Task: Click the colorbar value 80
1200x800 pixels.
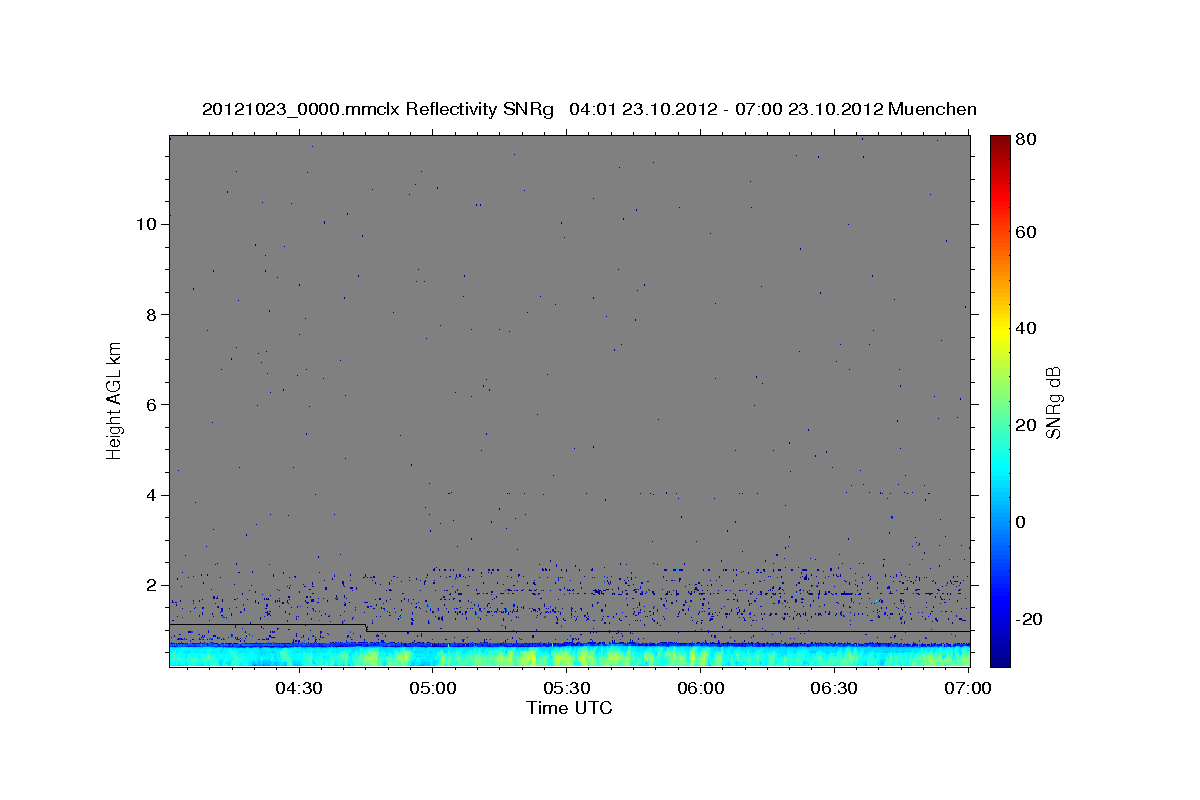Action: coord(1026,141)
